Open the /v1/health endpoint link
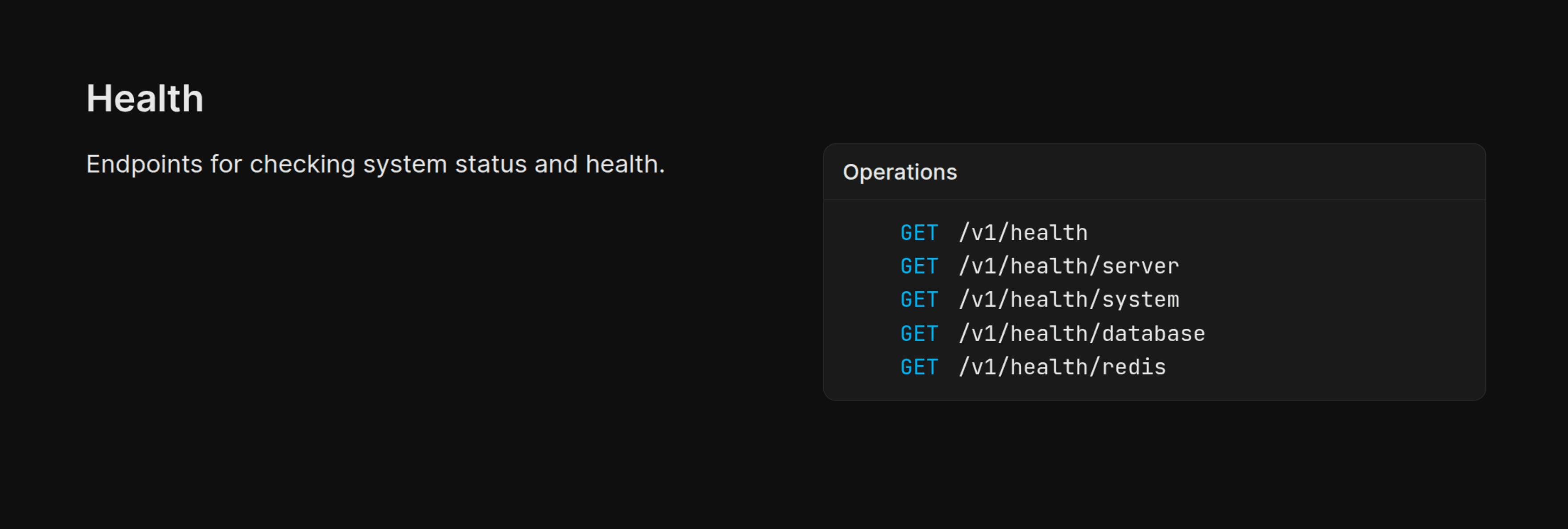Image resolution: width=1568 pixels, height=529 pixels. click(1023, 233)
